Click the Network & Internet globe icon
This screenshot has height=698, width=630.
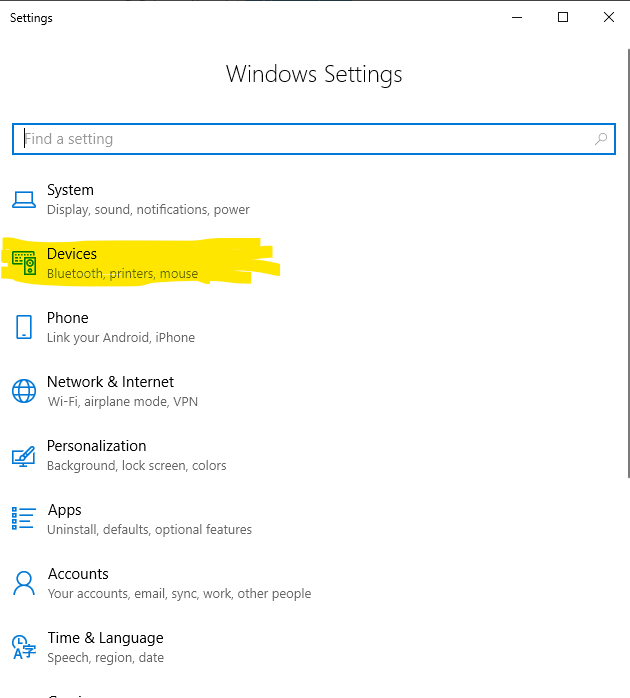24,391
